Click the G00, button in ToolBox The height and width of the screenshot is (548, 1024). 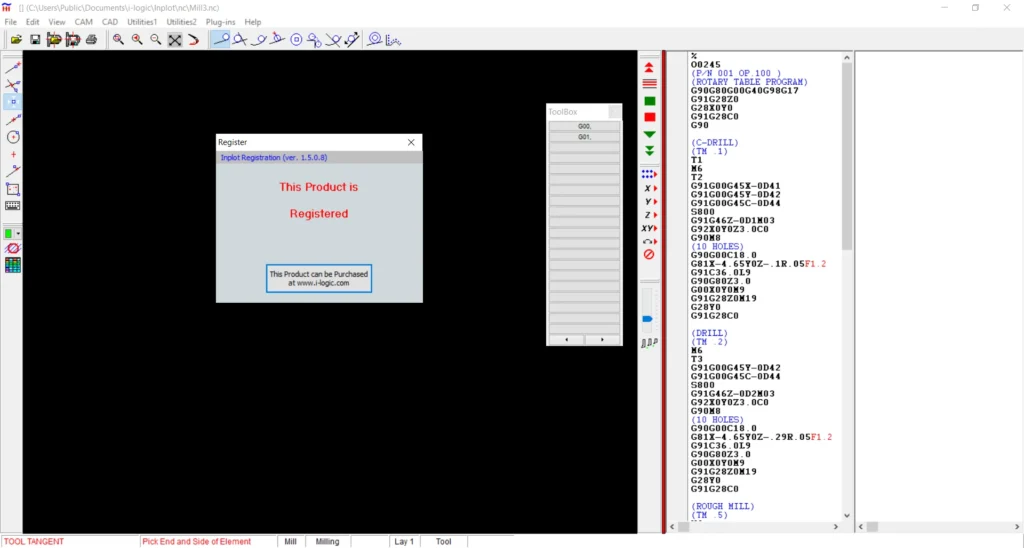584,126
